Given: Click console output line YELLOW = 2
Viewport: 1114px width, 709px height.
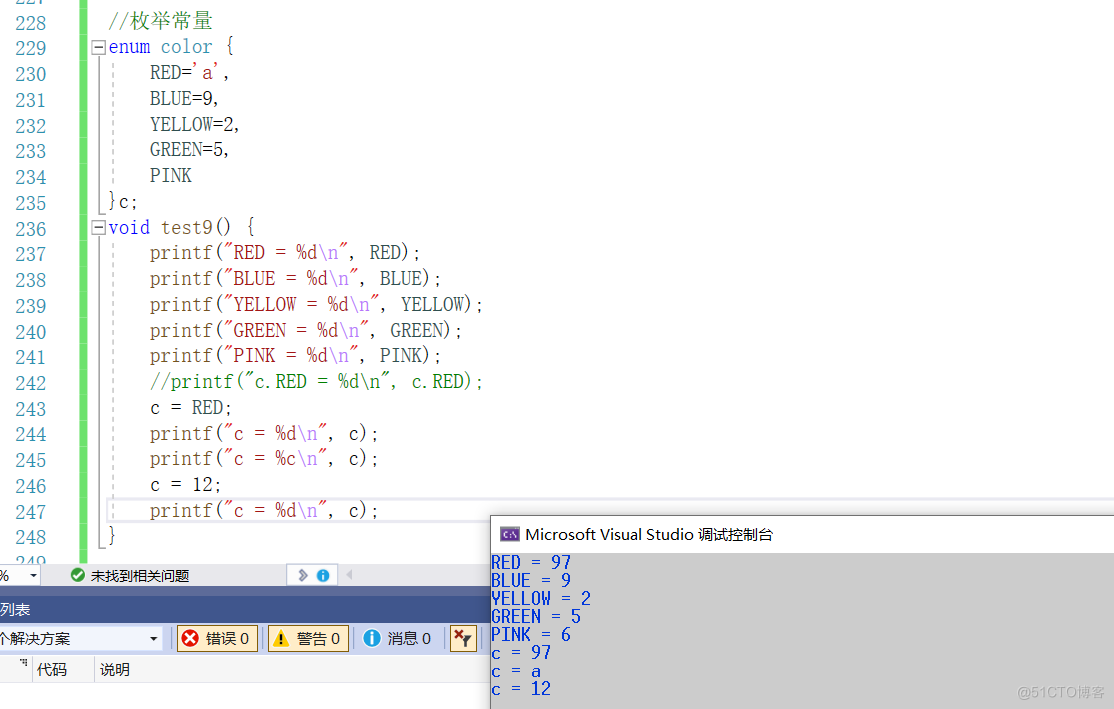Looking at the screenshot, I should tap(541, 599).
